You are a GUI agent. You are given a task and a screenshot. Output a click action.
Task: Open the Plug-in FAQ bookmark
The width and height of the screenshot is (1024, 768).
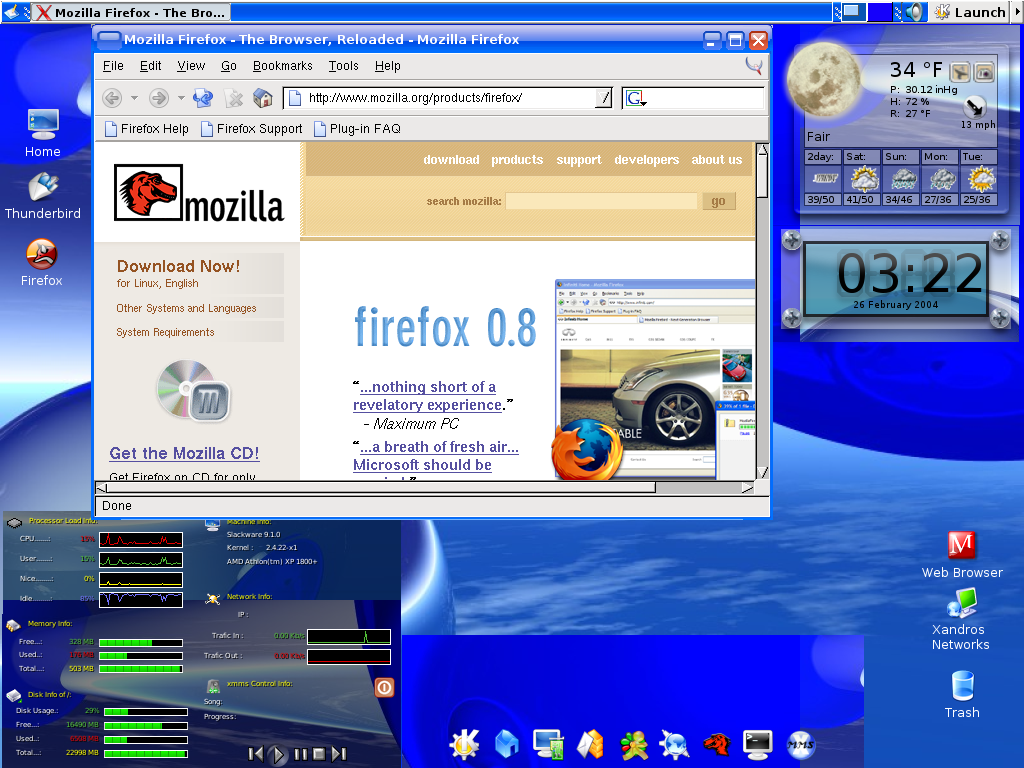(x=357, y=129)
